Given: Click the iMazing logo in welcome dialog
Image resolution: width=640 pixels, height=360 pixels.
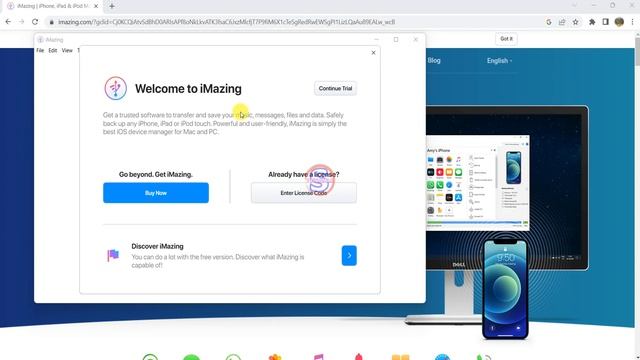Looking at the screenshot, I should coord(116,88).
